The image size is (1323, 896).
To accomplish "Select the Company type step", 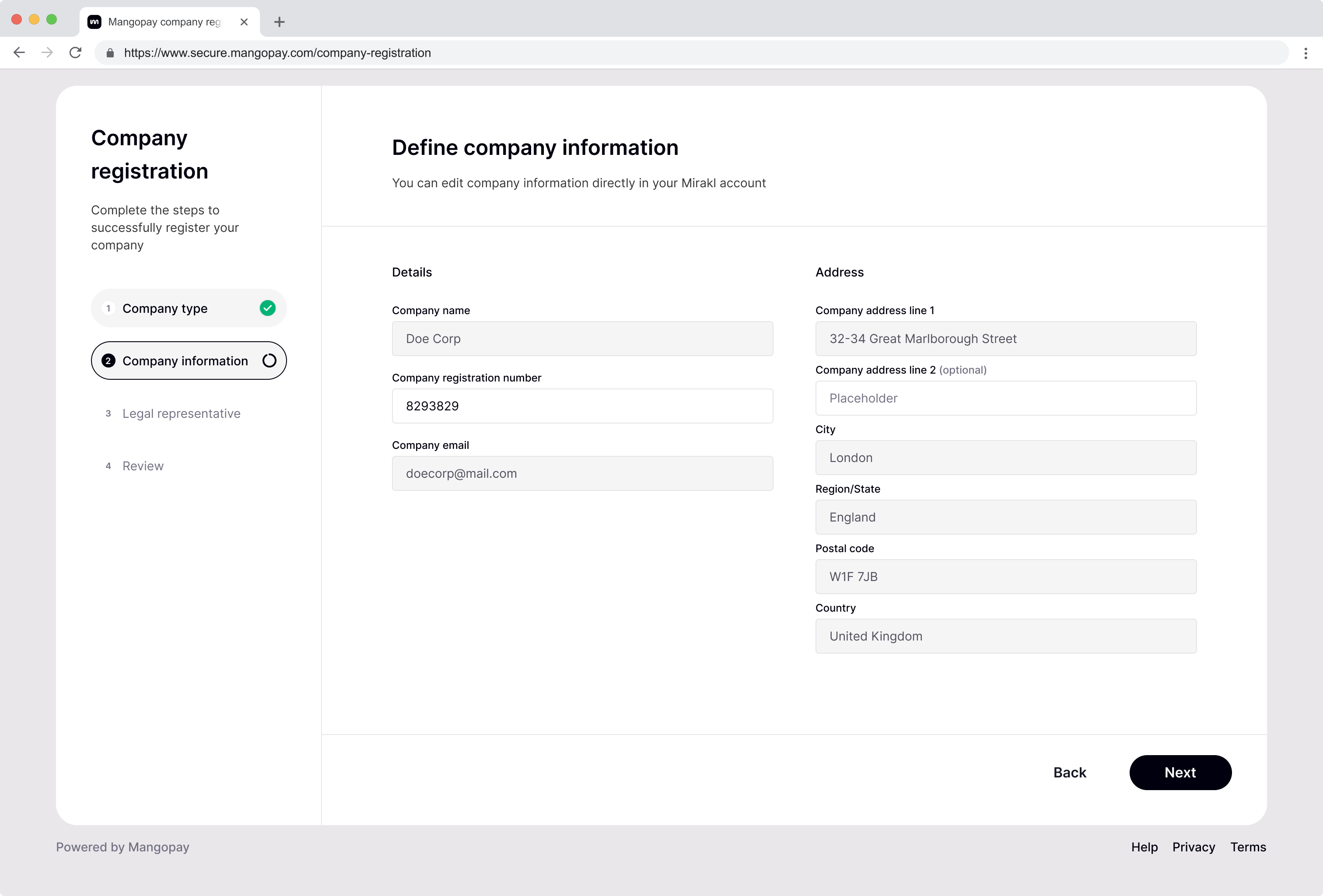I will [165, 308].
